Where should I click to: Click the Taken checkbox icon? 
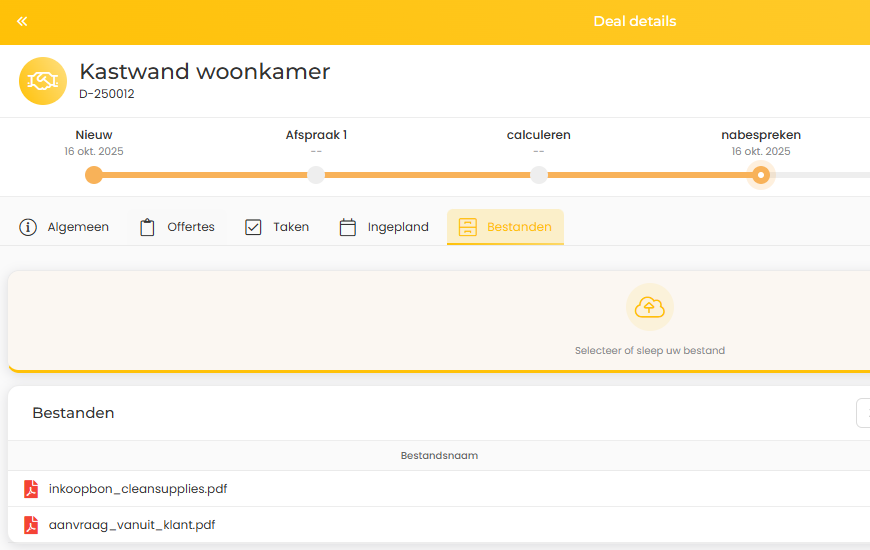[x=253, y=227]
